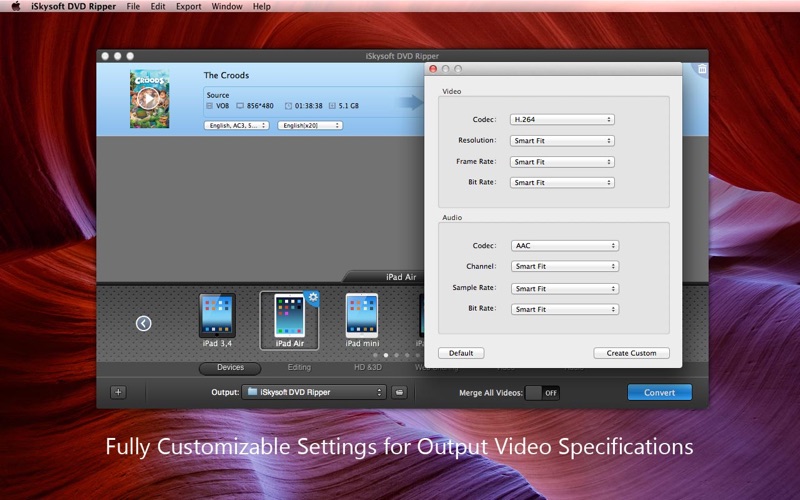Screen dimensions: 800x500
Task: Click the VOB format text
Action: pyautogui.click(x=222, y=106)
